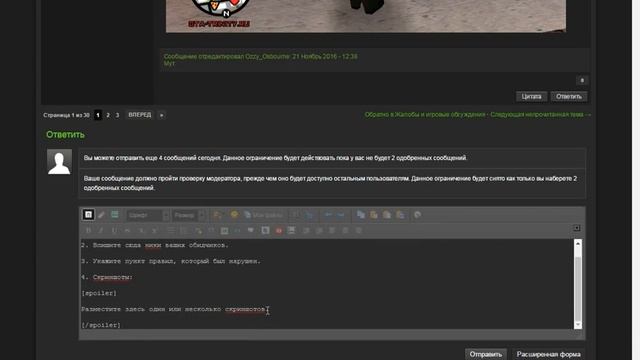Image resolution: width=640 pixels, height=360 pixels.
Task: Click the Мои файлы media button
Action: 263,215
